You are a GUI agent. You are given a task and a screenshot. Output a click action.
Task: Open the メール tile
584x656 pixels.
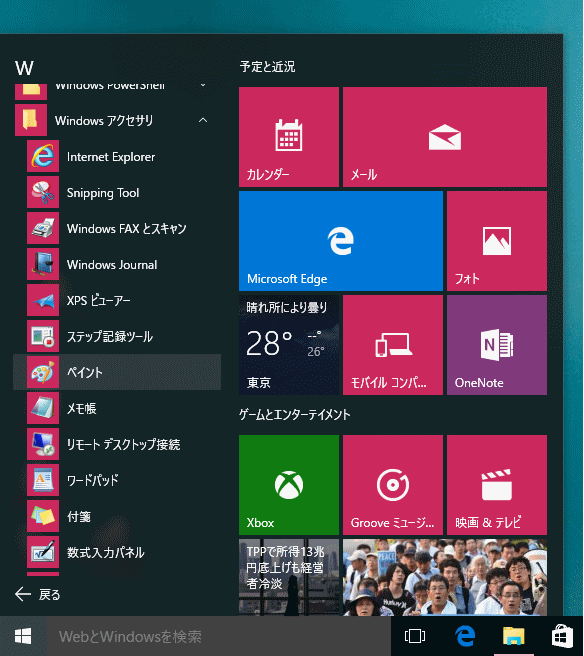[x=445, y=137]
